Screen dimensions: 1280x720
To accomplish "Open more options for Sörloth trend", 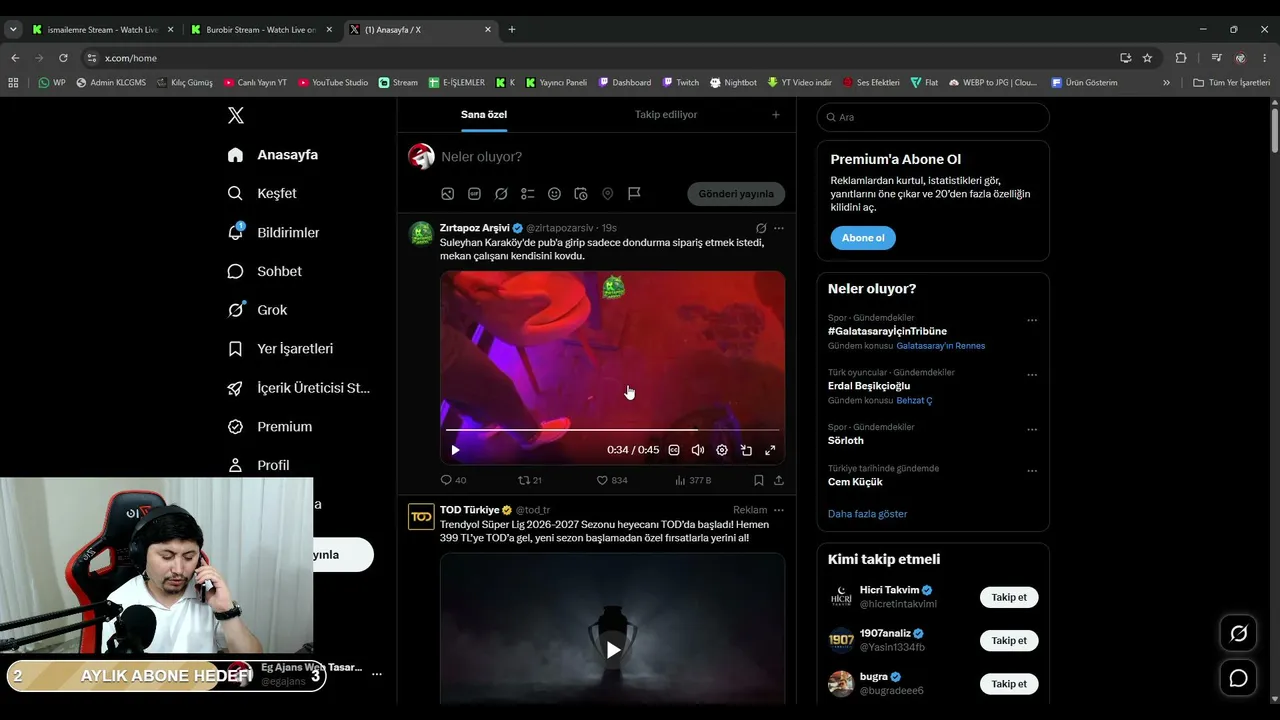I will point(1032,430).
